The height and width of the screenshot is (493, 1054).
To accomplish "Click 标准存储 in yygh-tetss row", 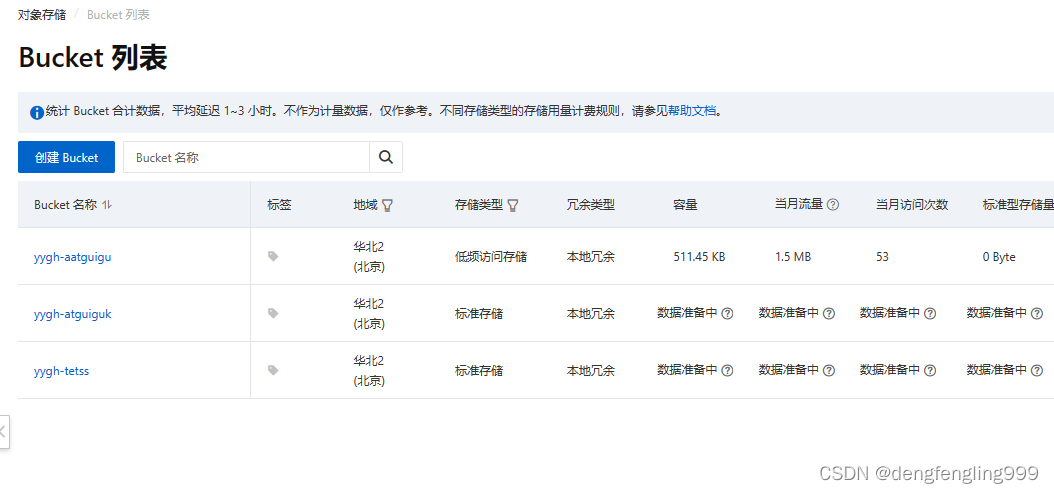I will coord(479,371).
